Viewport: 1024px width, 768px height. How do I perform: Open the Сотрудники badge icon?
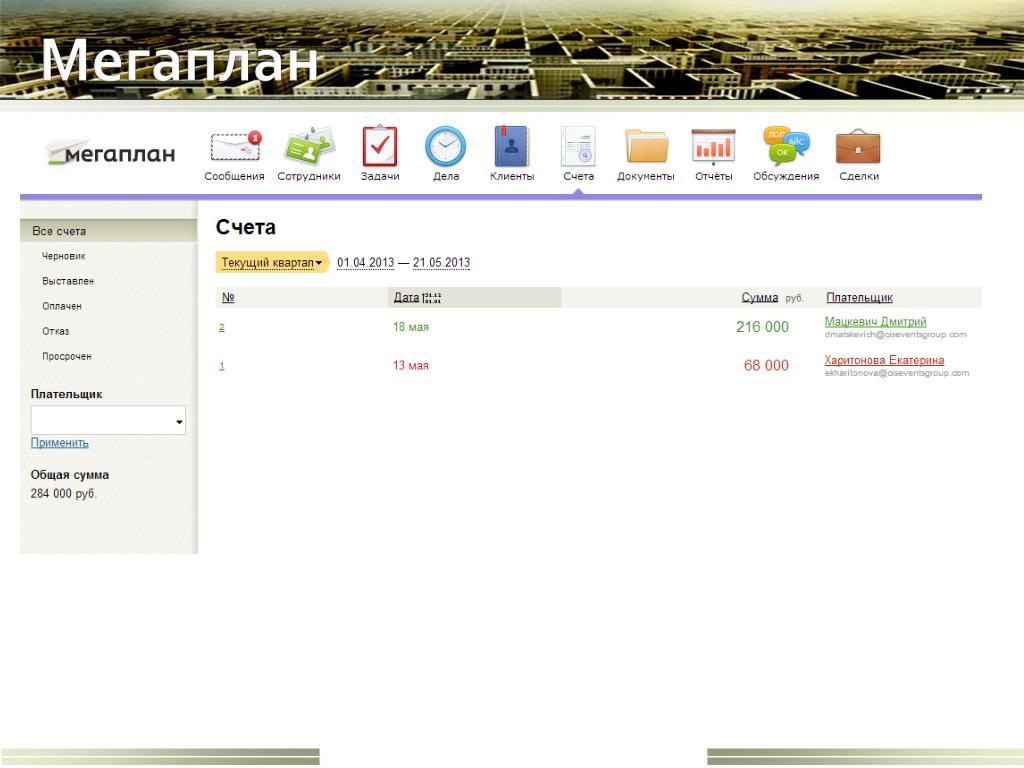pos(309,146)
